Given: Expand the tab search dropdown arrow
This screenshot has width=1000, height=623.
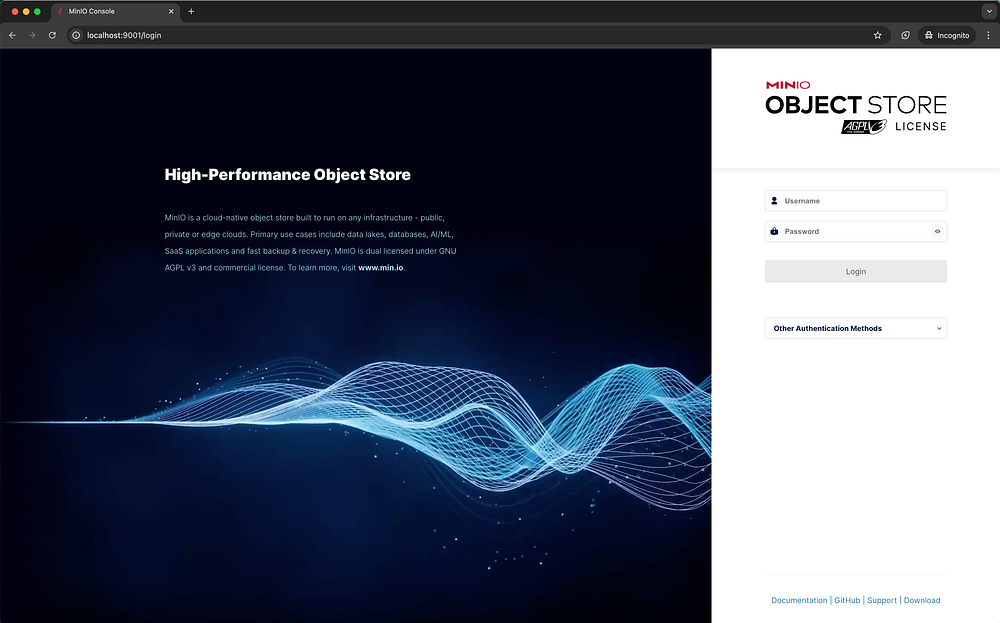Looking at the screenshot, I should (x=989, y=11).
